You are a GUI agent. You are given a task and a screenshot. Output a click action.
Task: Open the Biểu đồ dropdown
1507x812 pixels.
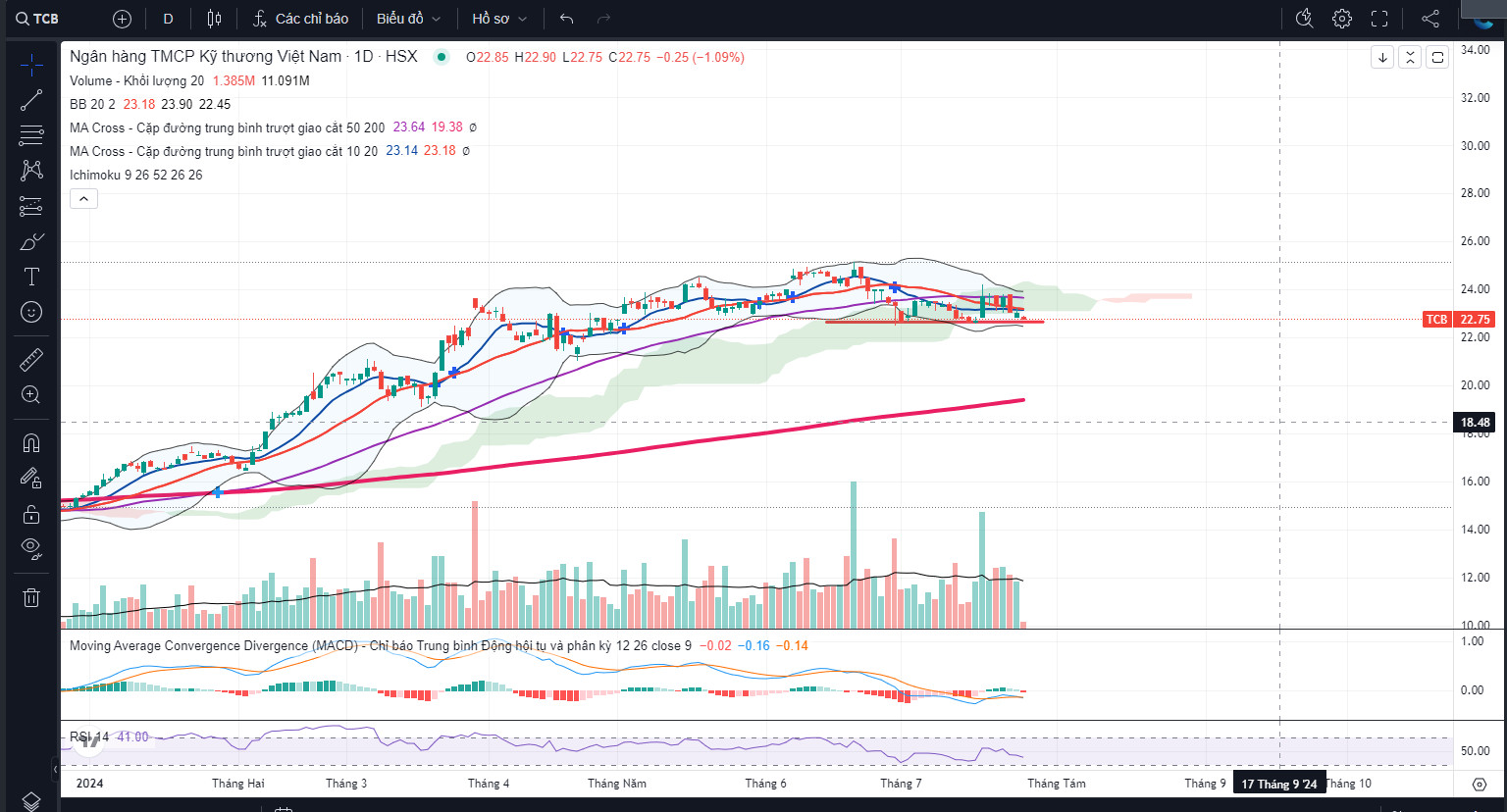[408, 19]
